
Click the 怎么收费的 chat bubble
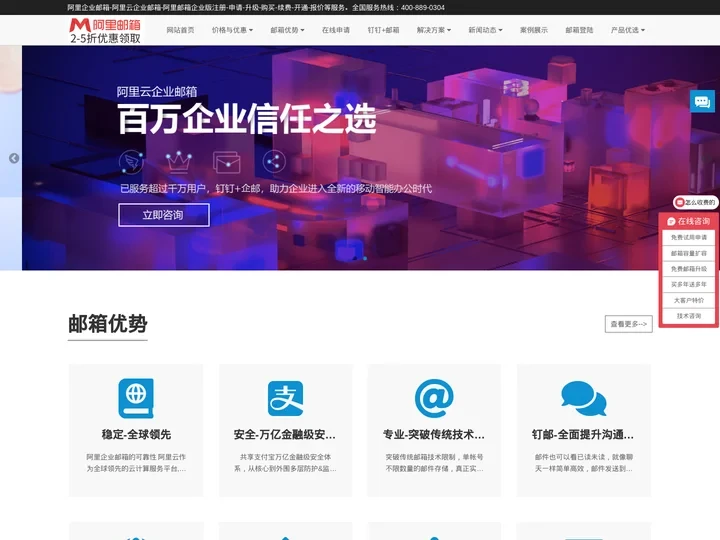pos(695,202)
